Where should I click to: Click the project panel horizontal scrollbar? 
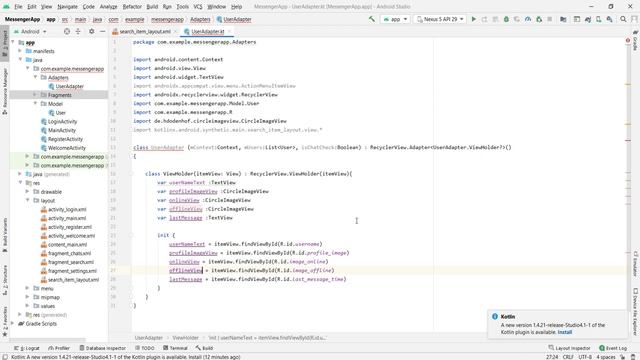click(x=48, y=340)
